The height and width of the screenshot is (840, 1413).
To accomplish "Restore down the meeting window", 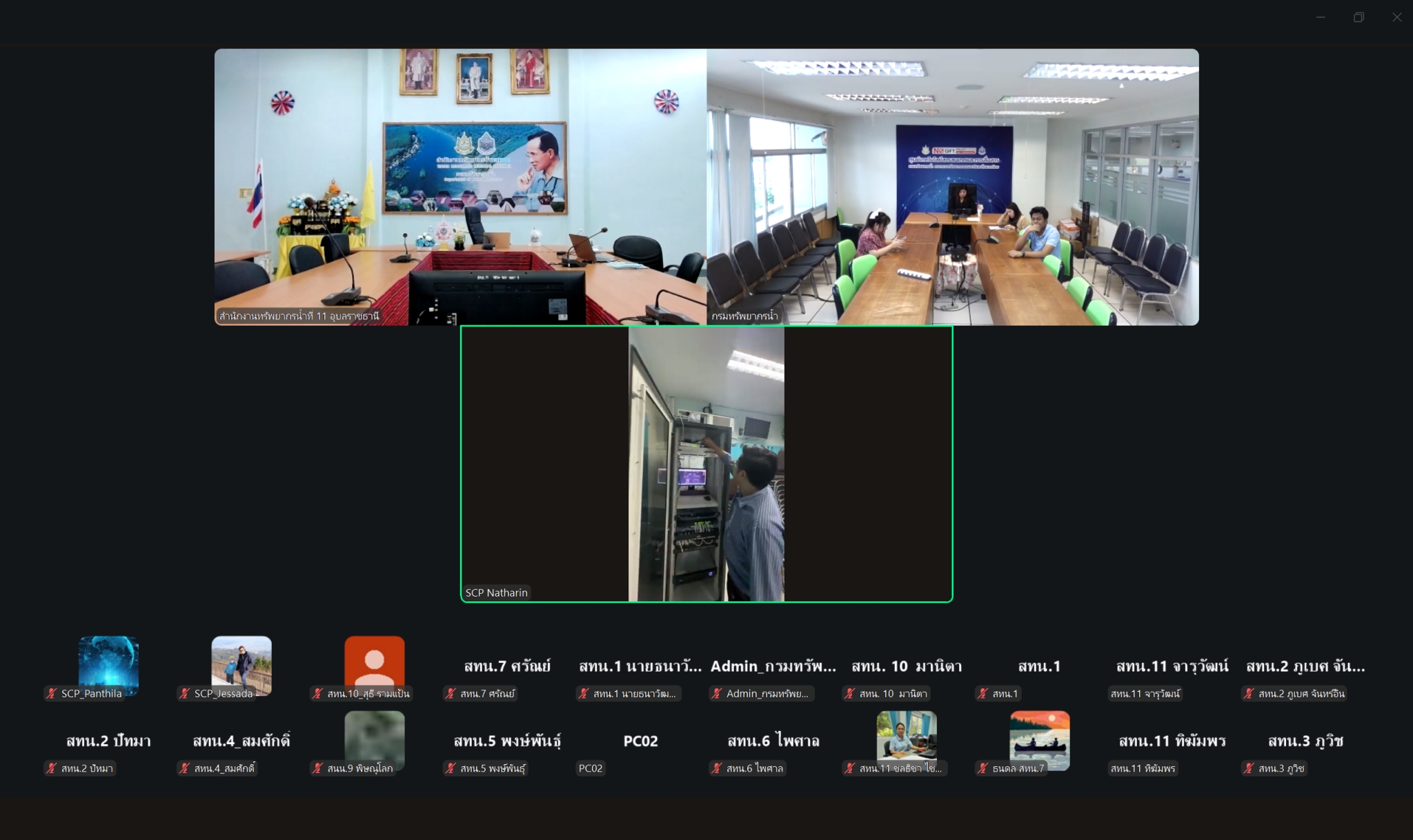I will 1358,17.
